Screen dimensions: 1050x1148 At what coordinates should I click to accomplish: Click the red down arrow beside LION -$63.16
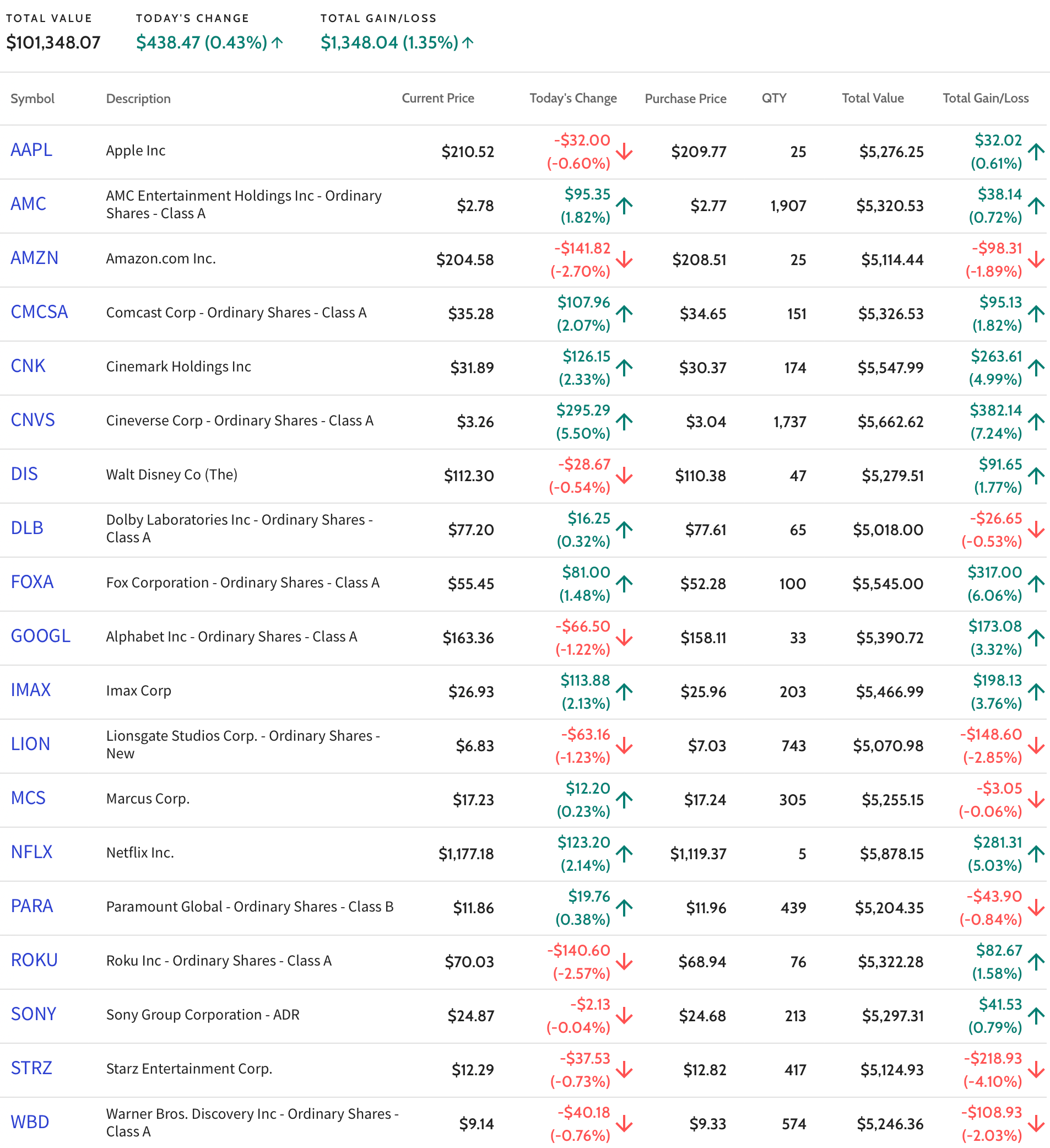624,747
